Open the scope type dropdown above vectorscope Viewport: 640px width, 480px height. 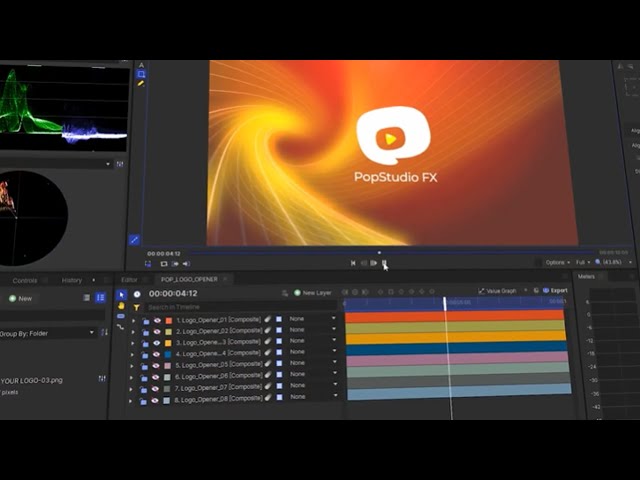click(108, 164)
